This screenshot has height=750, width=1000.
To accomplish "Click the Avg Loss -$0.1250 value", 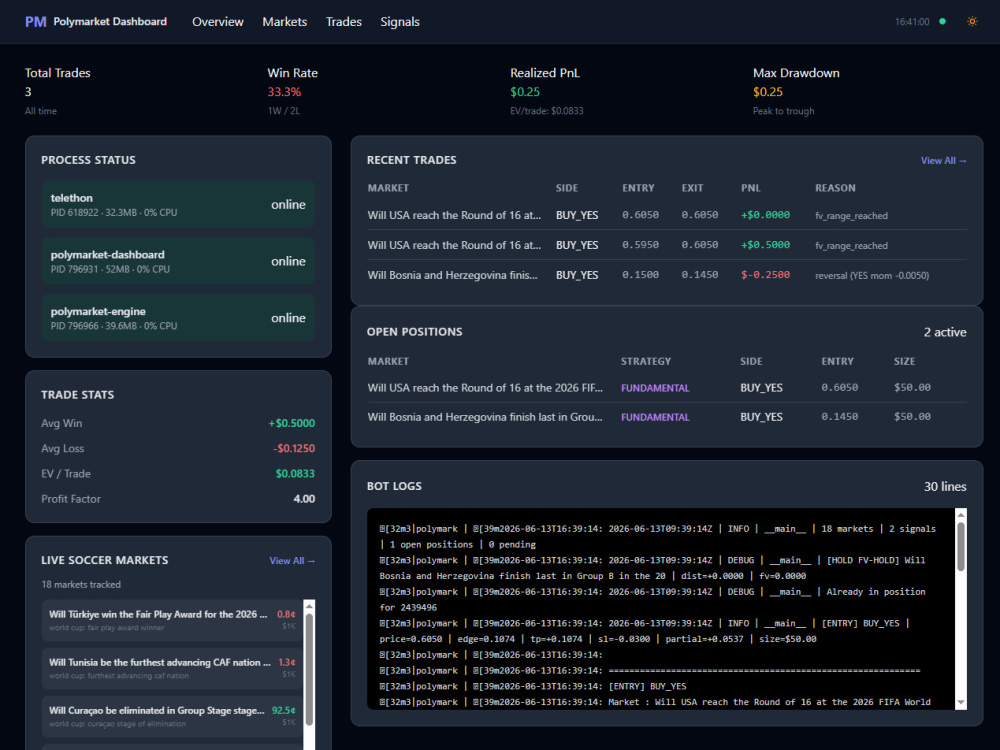I will (294, 448).
